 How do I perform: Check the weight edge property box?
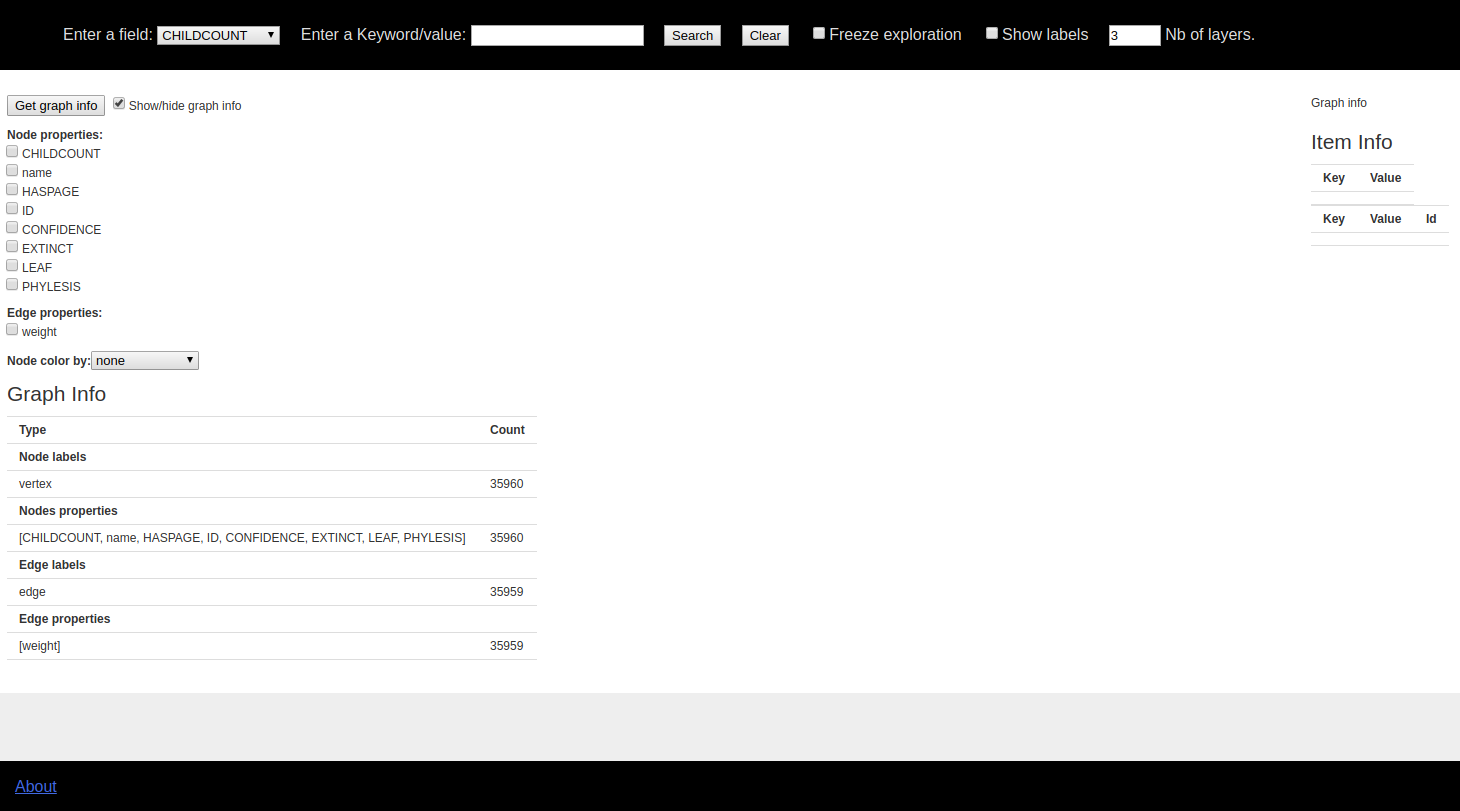12,329
